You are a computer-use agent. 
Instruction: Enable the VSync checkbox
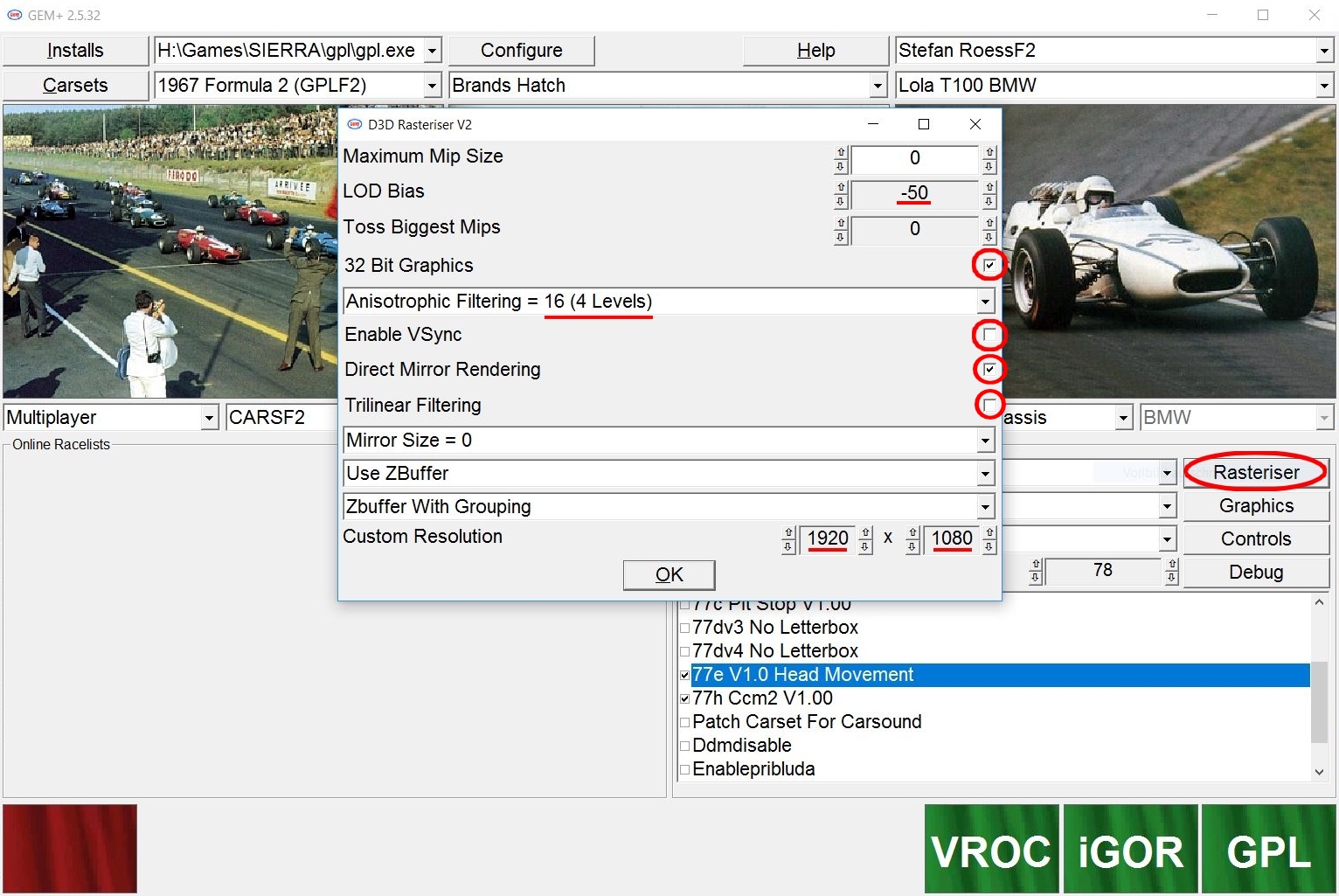coord(989,335)
